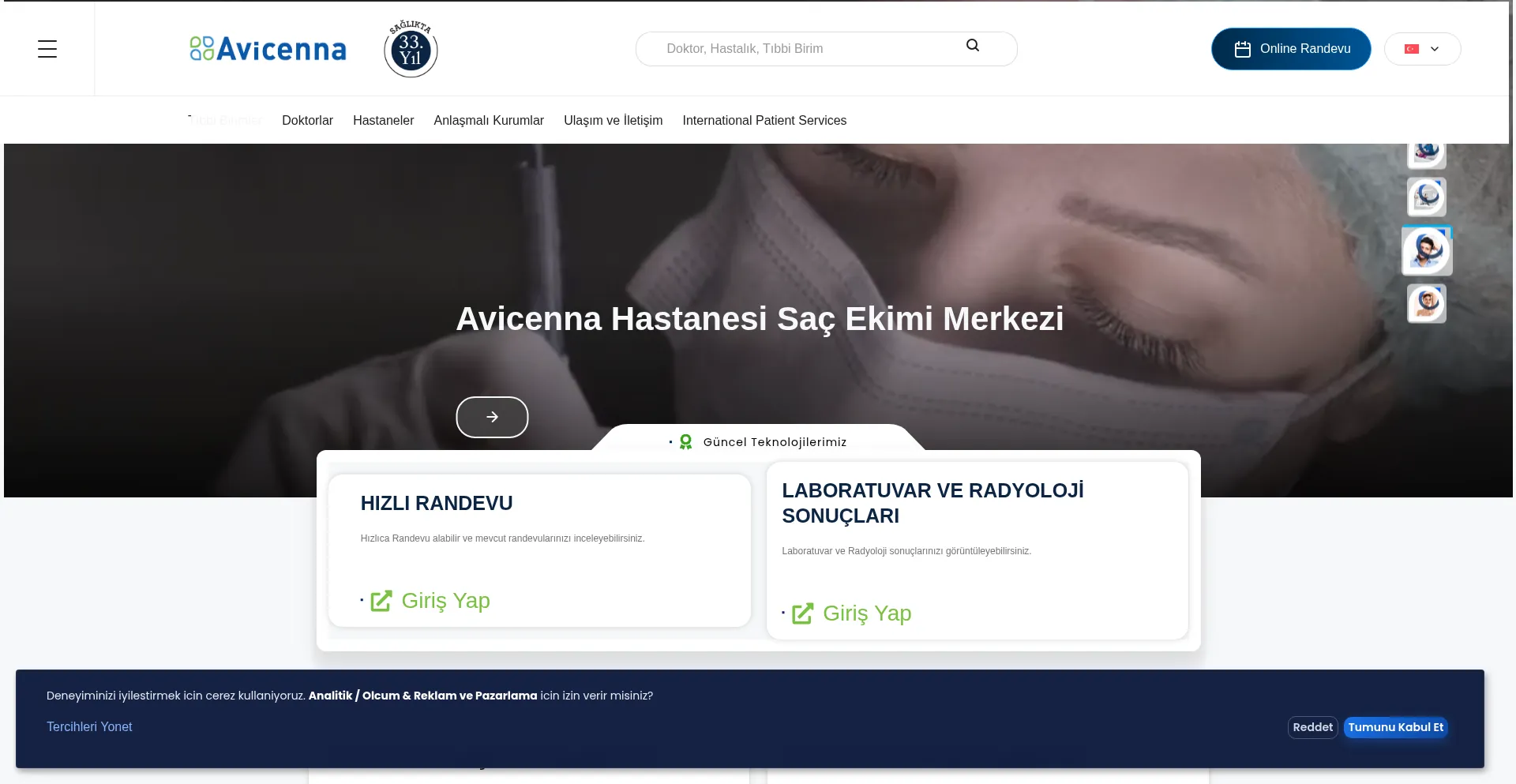Image resolution: width=1516 pixels, height=784 pixels.
Task: Select the partly hidden top slide thumbnail
Action: click(x=1427, y=156)
